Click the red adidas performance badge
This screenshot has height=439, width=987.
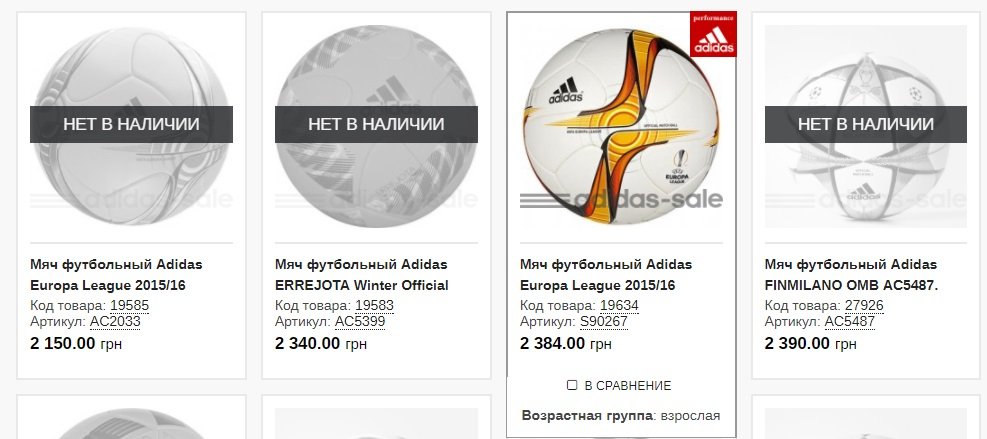(x=713, y=34)
